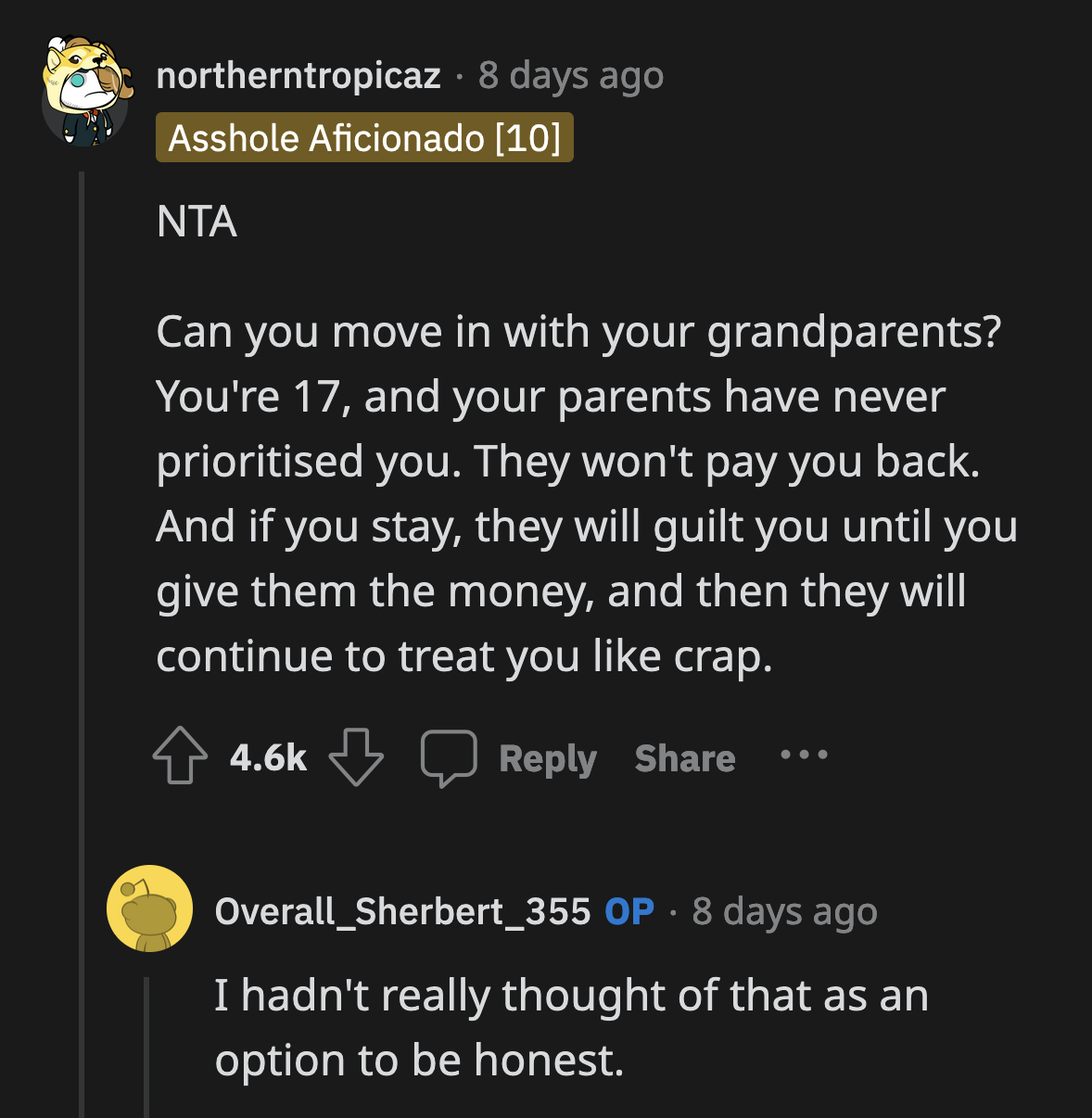Click the upvote arrow next to 4.6k

(180, 756)
